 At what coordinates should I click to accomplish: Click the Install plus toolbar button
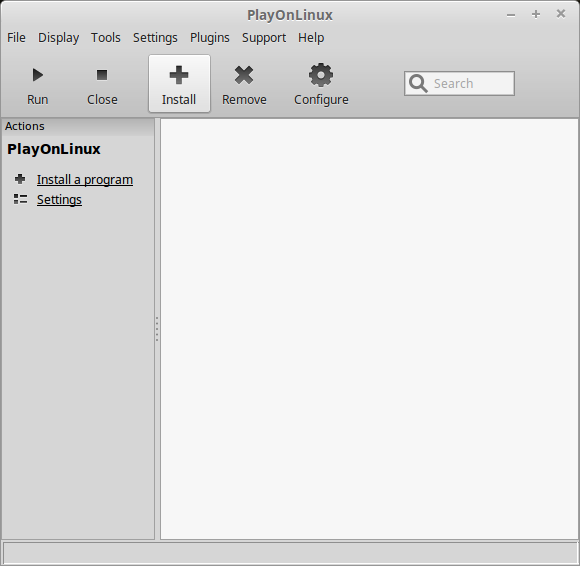pyautogui.click(x=179, y=84)
